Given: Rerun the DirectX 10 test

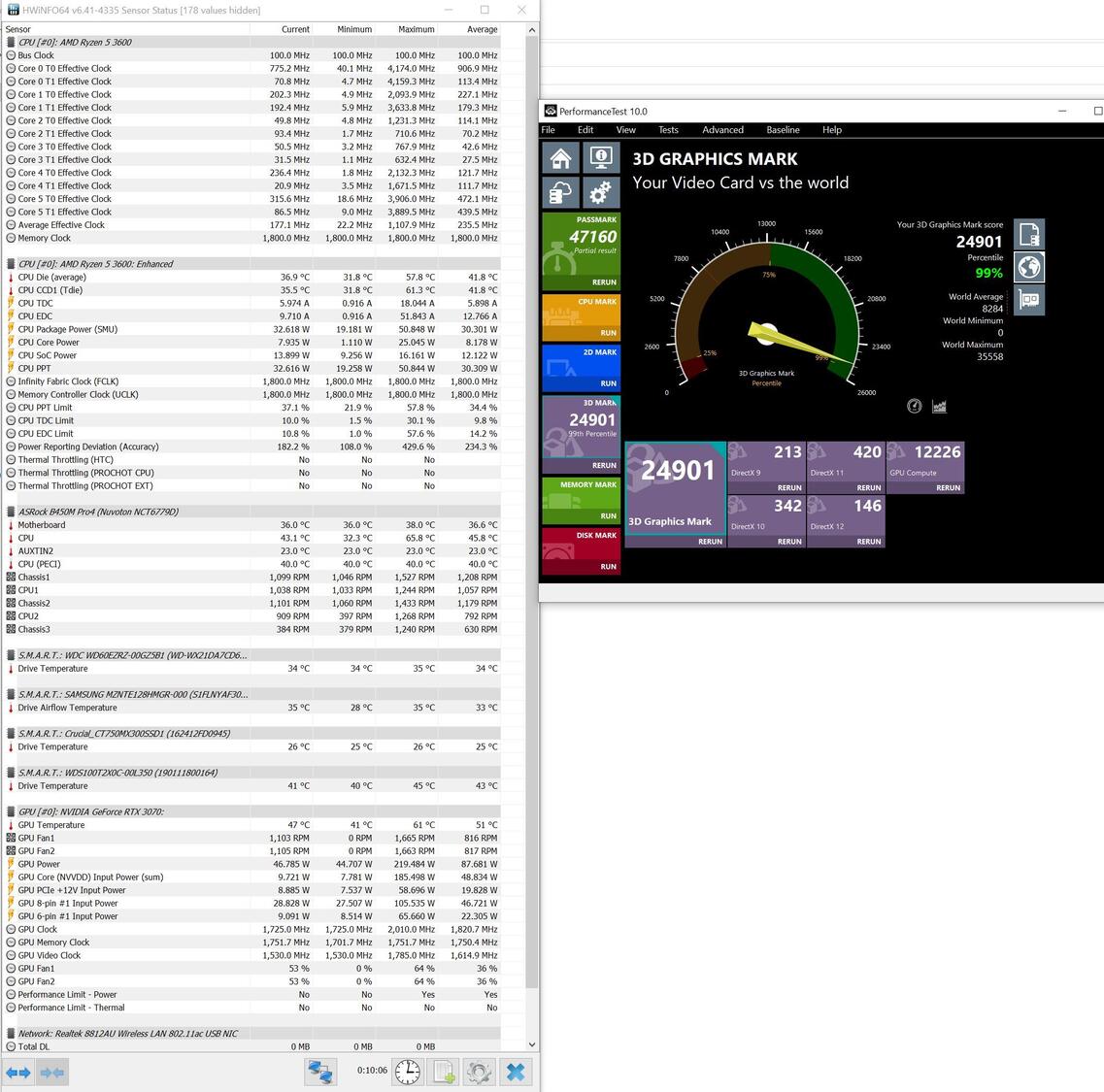Looking at the screenshot, I should (789, 543).
